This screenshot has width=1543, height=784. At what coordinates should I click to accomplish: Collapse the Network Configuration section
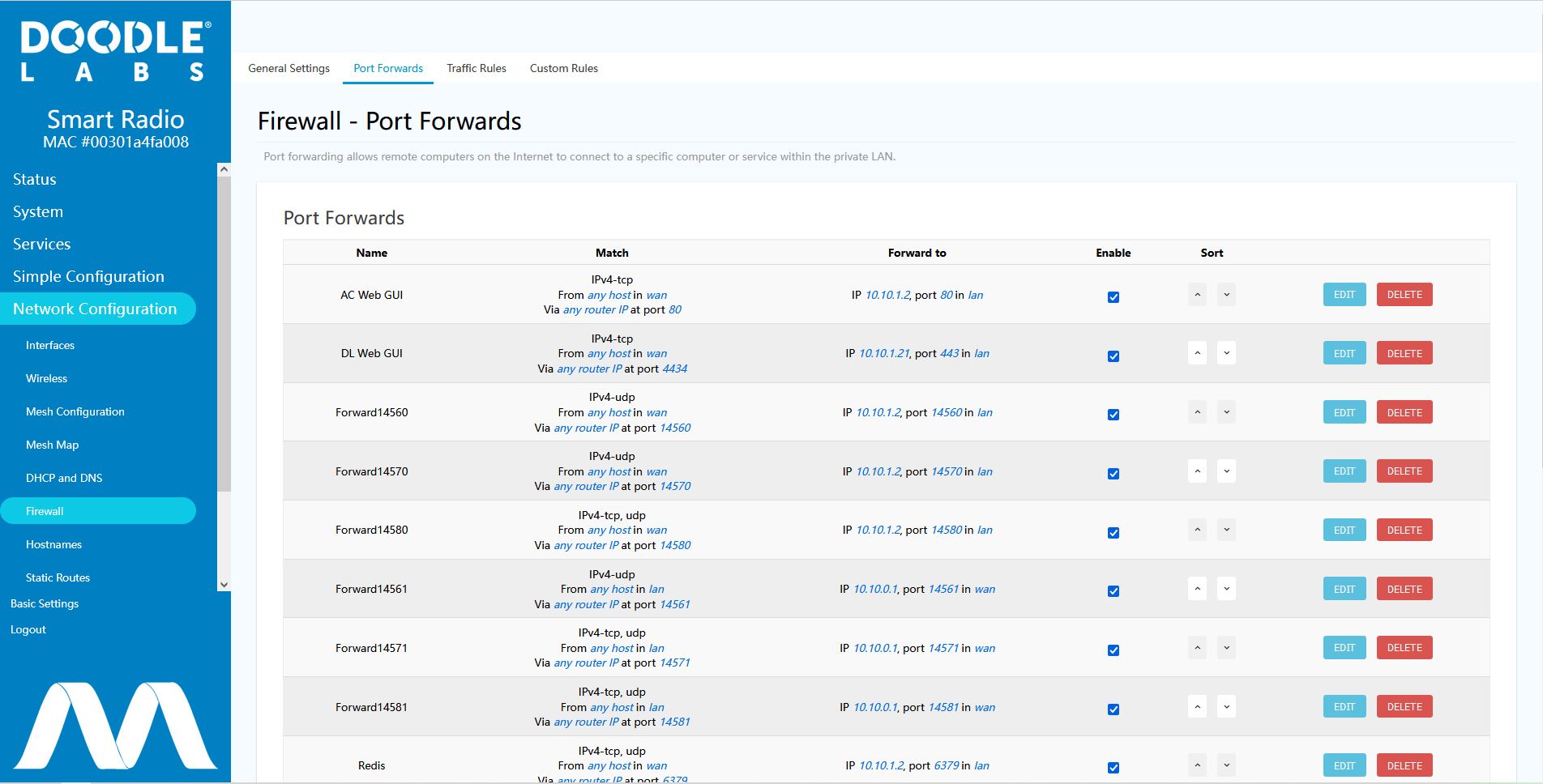click(x=95, y=309)
